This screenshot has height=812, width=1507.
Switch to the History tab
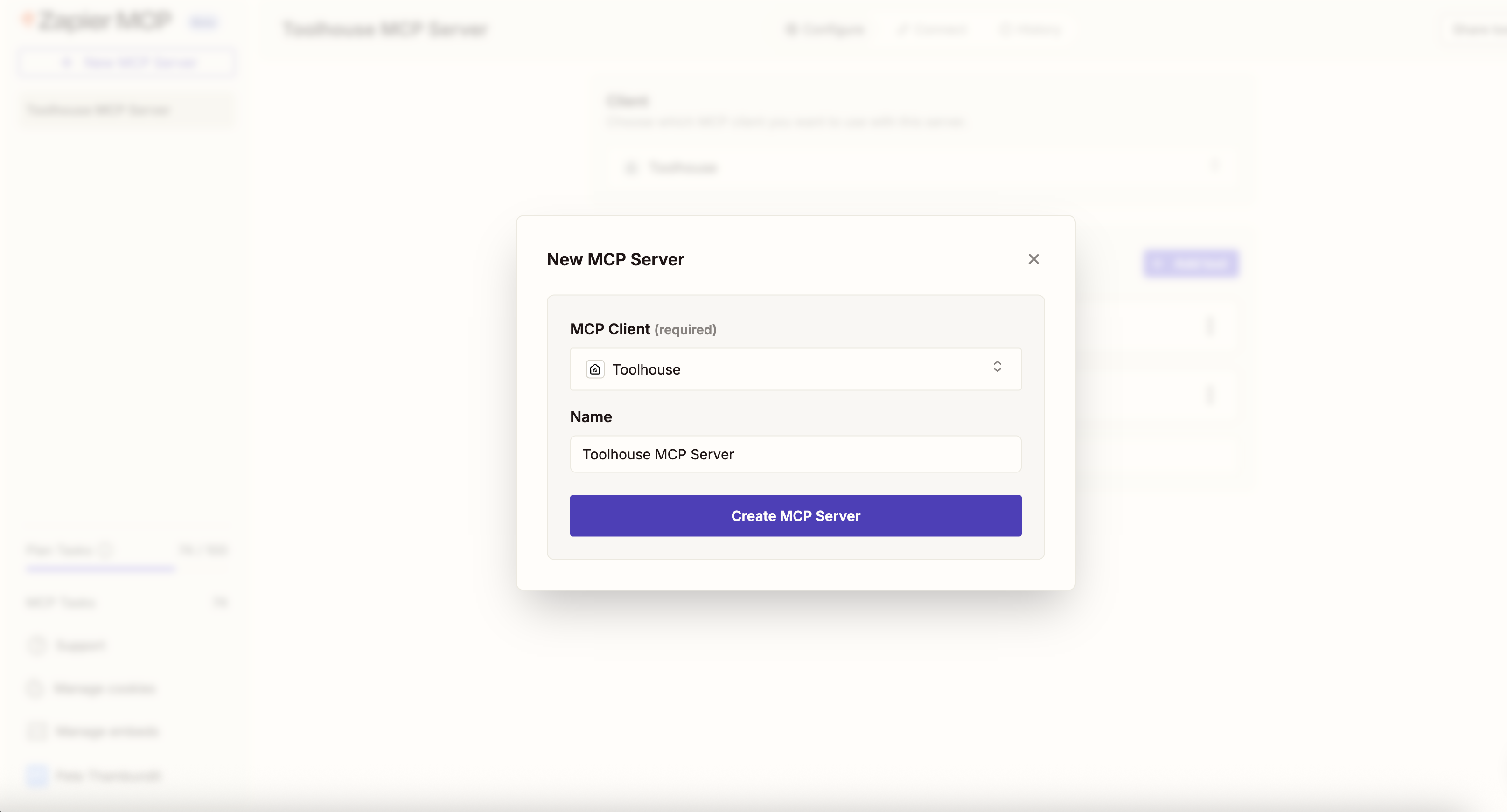click(x=1030, y=29)
